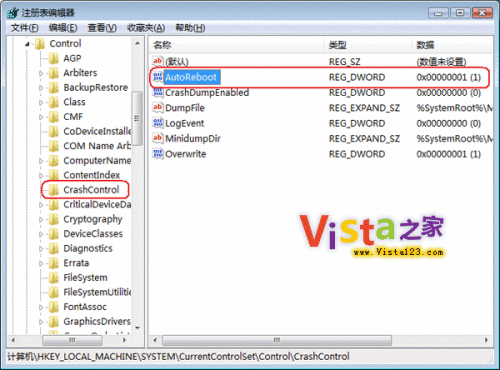Click AutoReboot data 0x00000001 (1)
This screenshot has width=500, height=370.
(x=449, y=77)
